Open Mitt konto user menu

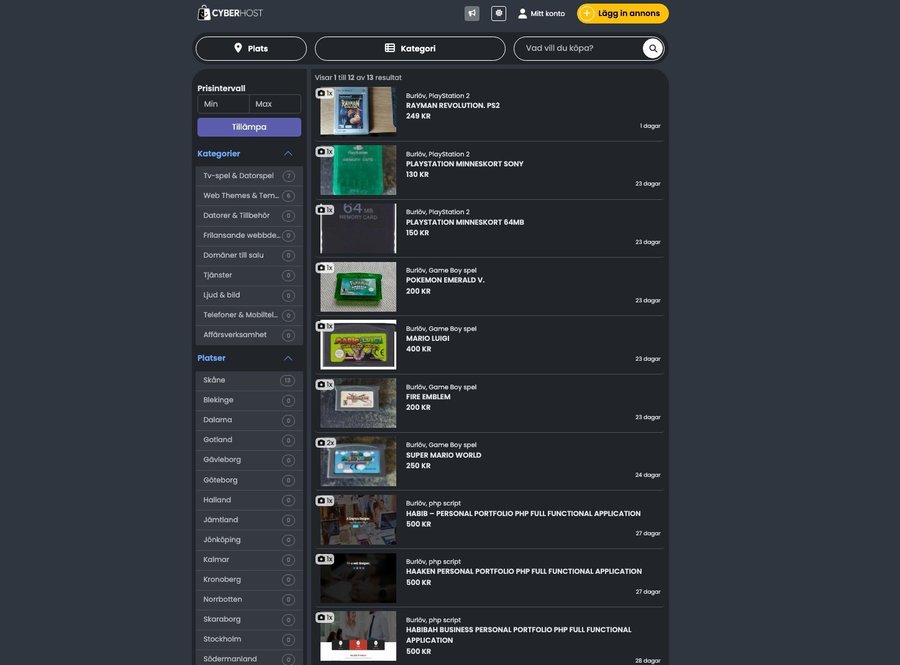tap(541, 14)
